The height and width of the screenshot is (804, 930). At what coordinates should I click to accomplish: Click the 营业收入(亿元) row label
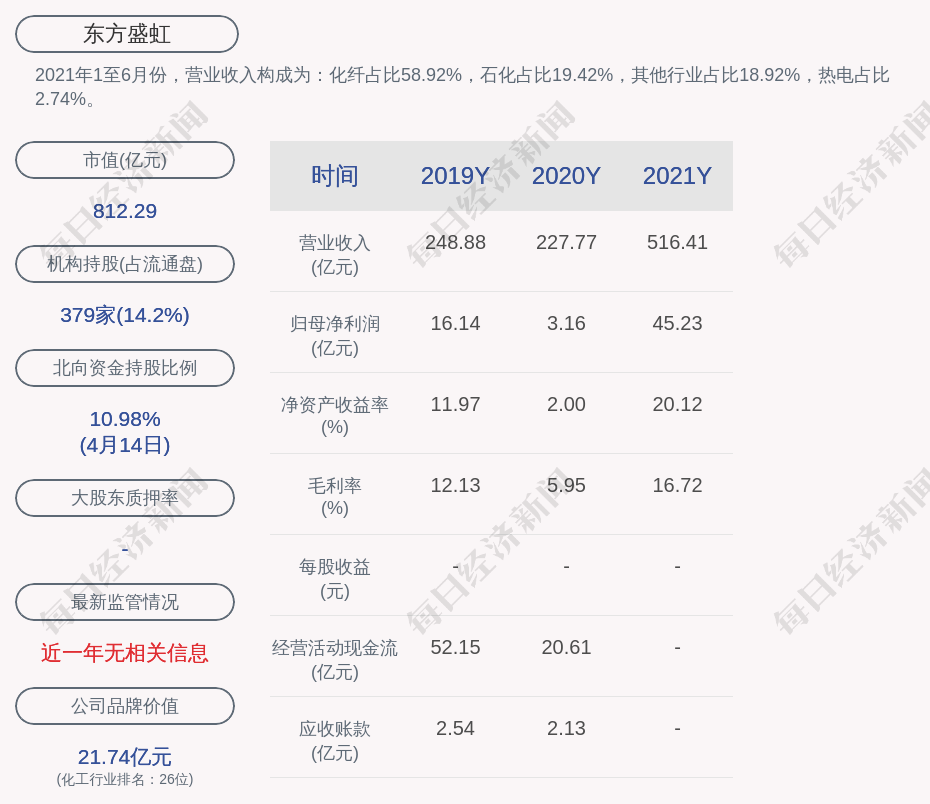point(335,255)
